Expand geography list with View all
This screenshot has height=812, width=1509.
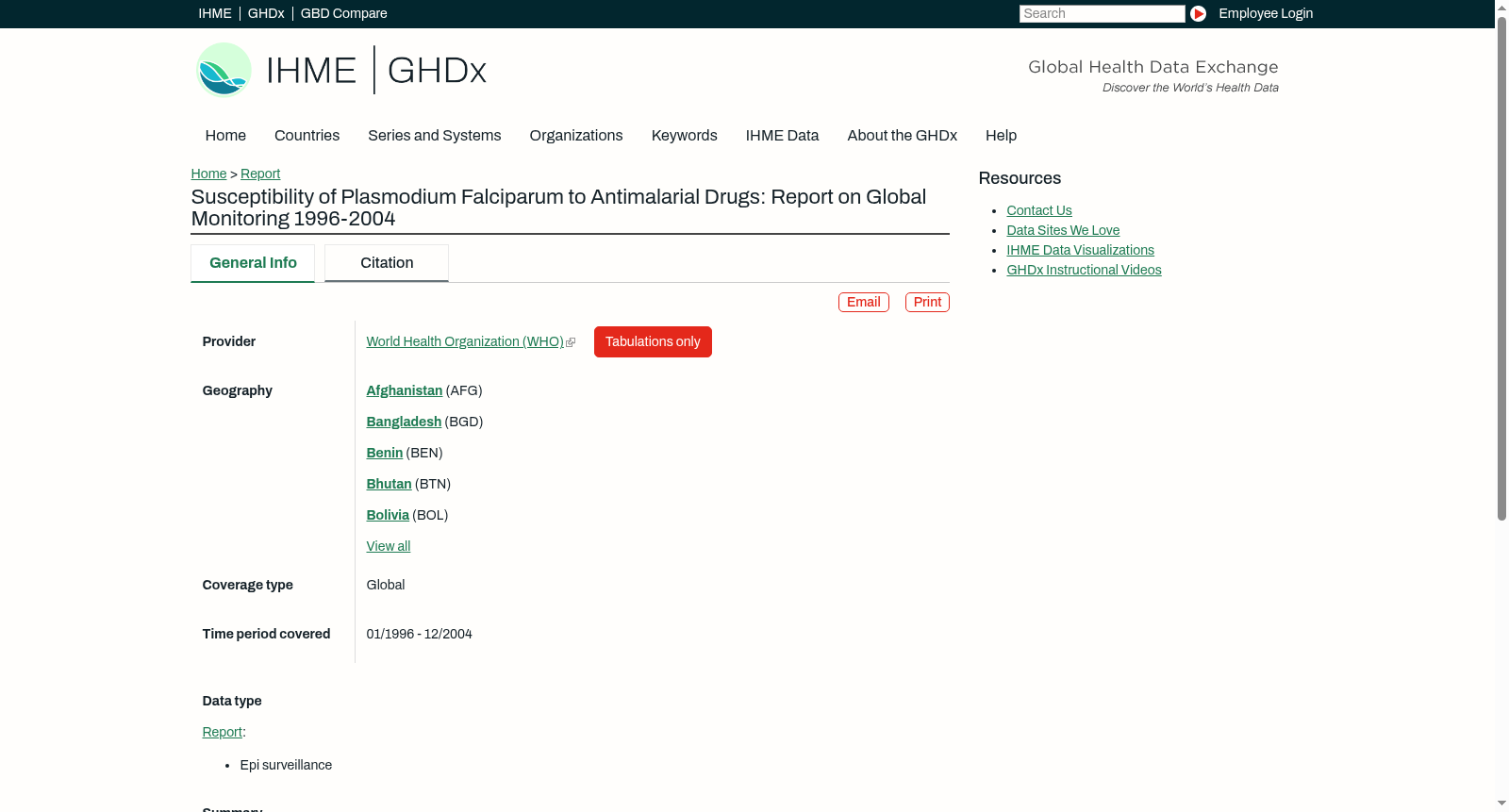tap(389, 546)
